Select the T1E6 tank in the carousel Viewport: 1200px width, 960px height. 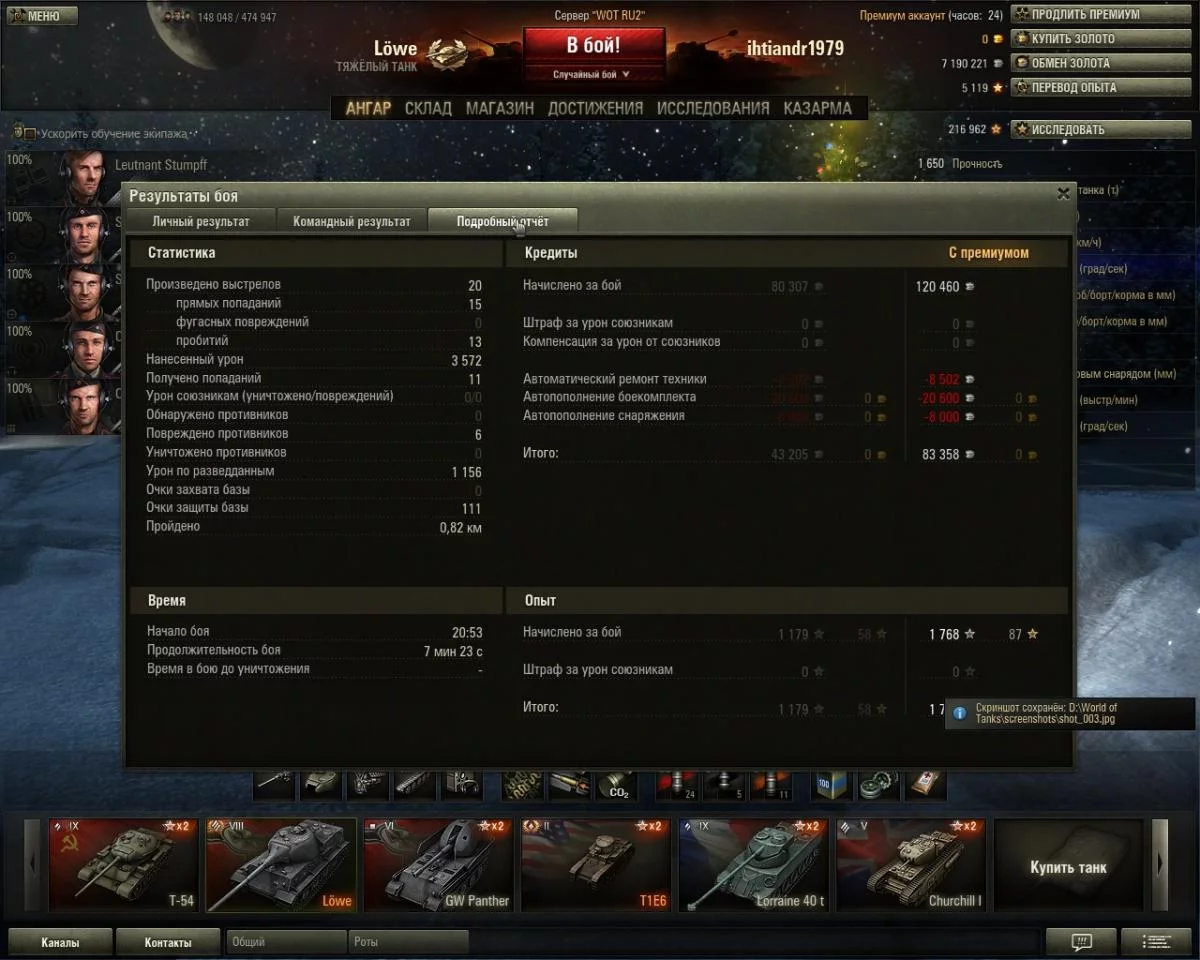pyautogui.click(x=596, y=864)
